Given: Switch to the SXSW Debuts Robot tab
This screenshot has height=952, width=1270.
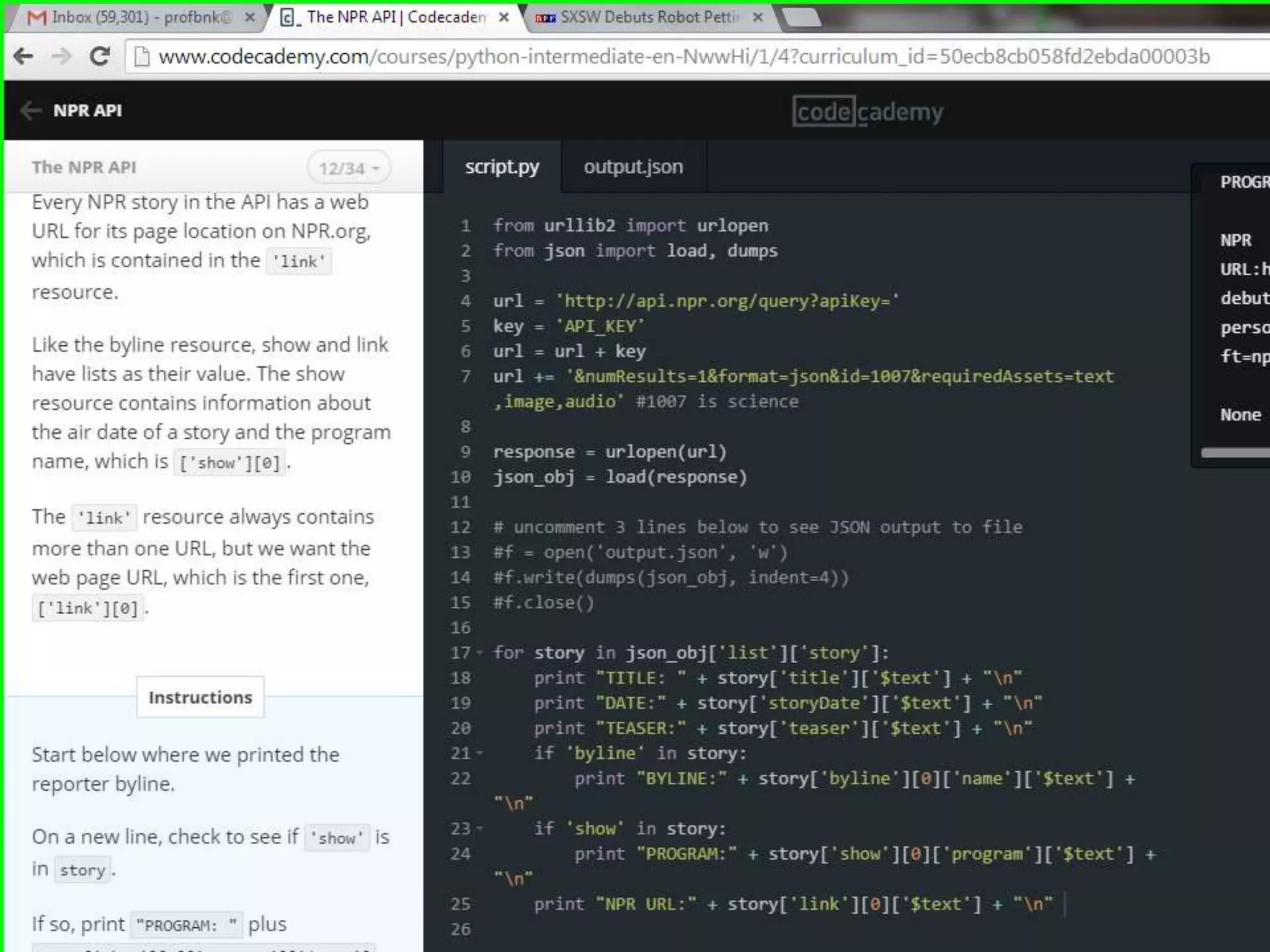Looking at the screenshot, I should [x=645, y=17].
